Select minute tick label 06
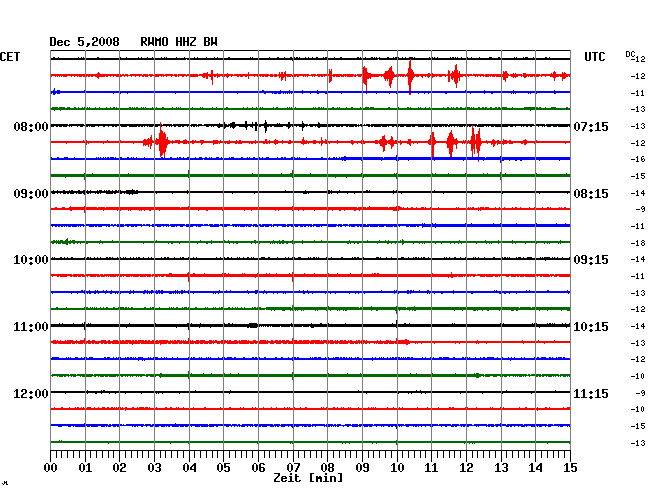 (x=258, y=468)
